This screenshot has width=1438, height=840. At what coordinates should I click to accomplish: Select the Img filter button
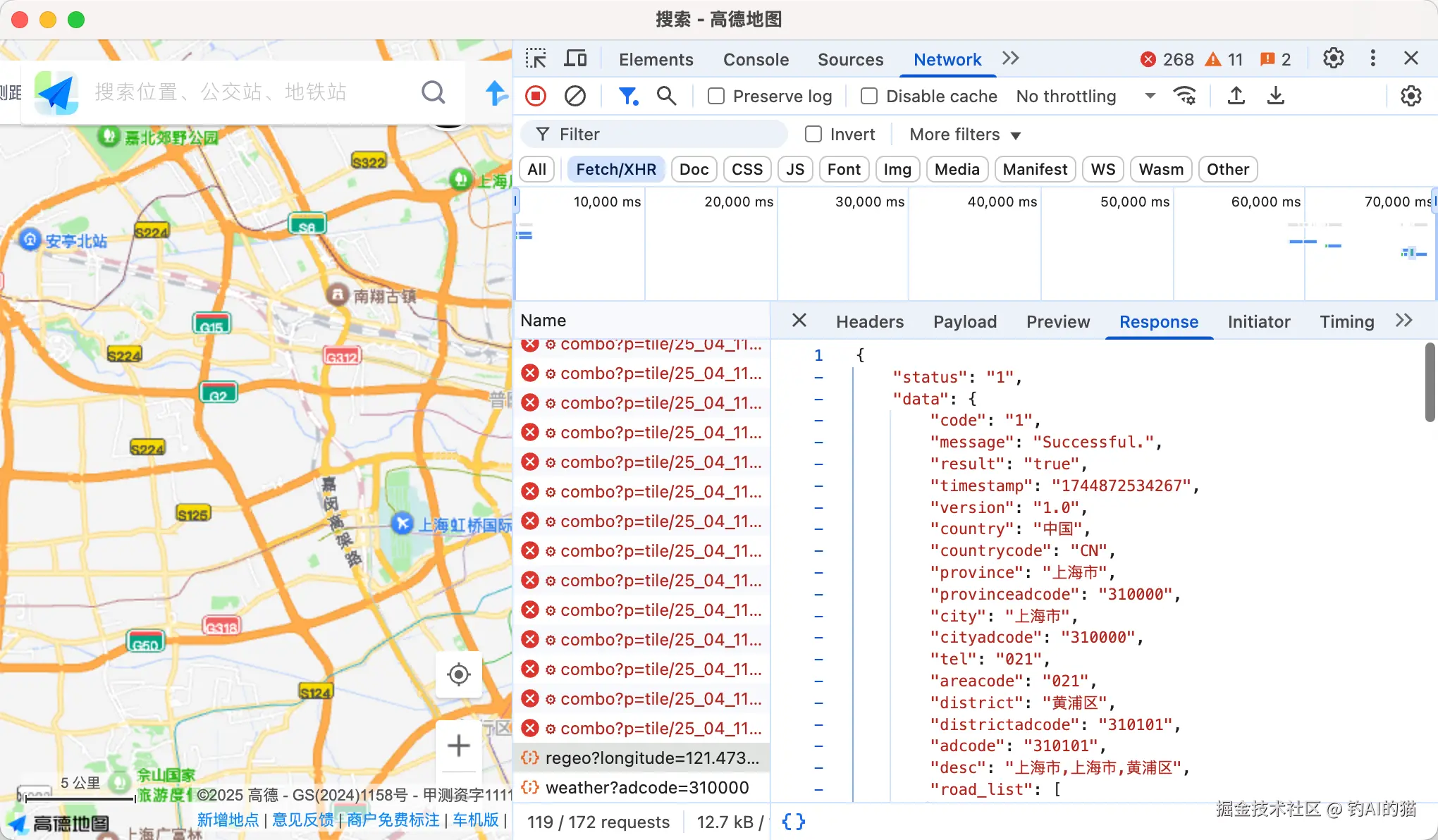point(897,169)
